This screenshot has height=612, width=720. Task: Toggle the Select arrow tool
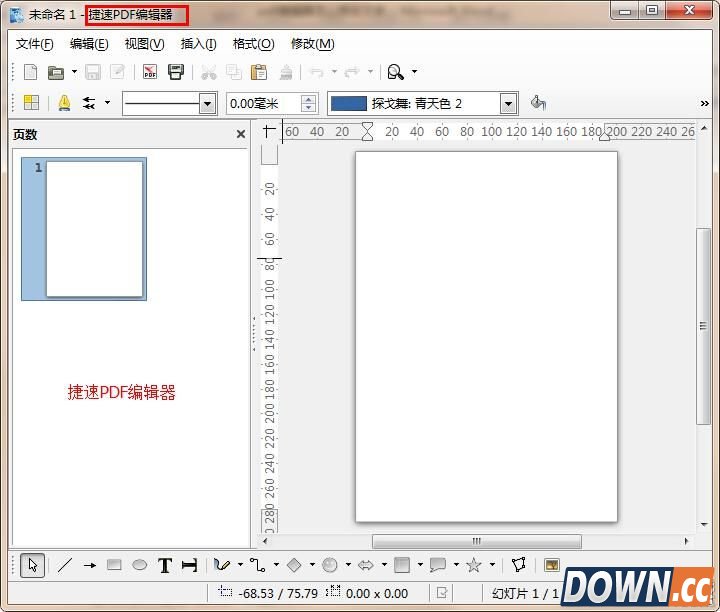(x=32, y=565)
